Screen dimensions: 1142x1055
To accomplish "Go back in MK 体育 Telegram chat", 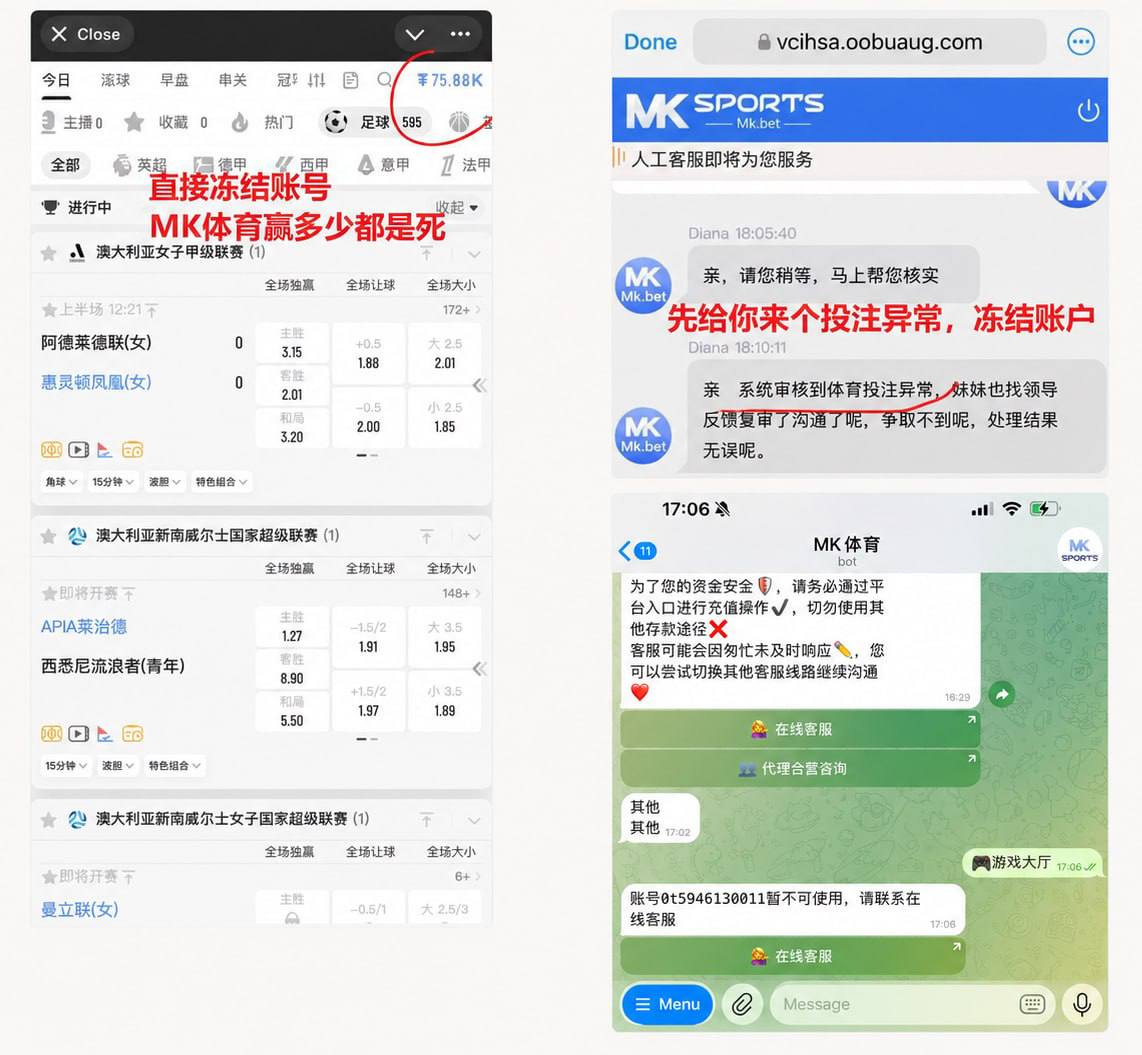I will 638,550.
